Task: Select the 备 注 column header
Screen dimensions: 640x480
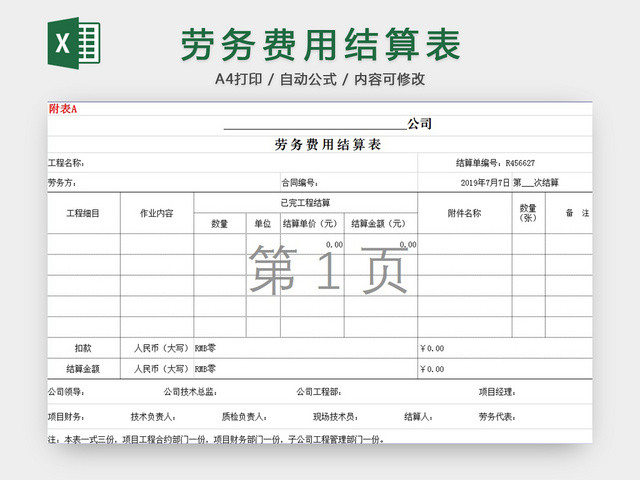Action: (x=569, y=213)
